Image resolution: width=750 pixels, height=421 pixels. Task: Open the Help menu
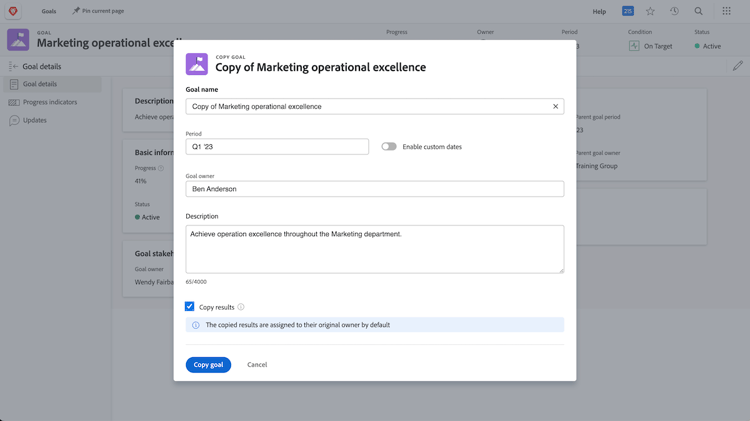tap(599, 11)
